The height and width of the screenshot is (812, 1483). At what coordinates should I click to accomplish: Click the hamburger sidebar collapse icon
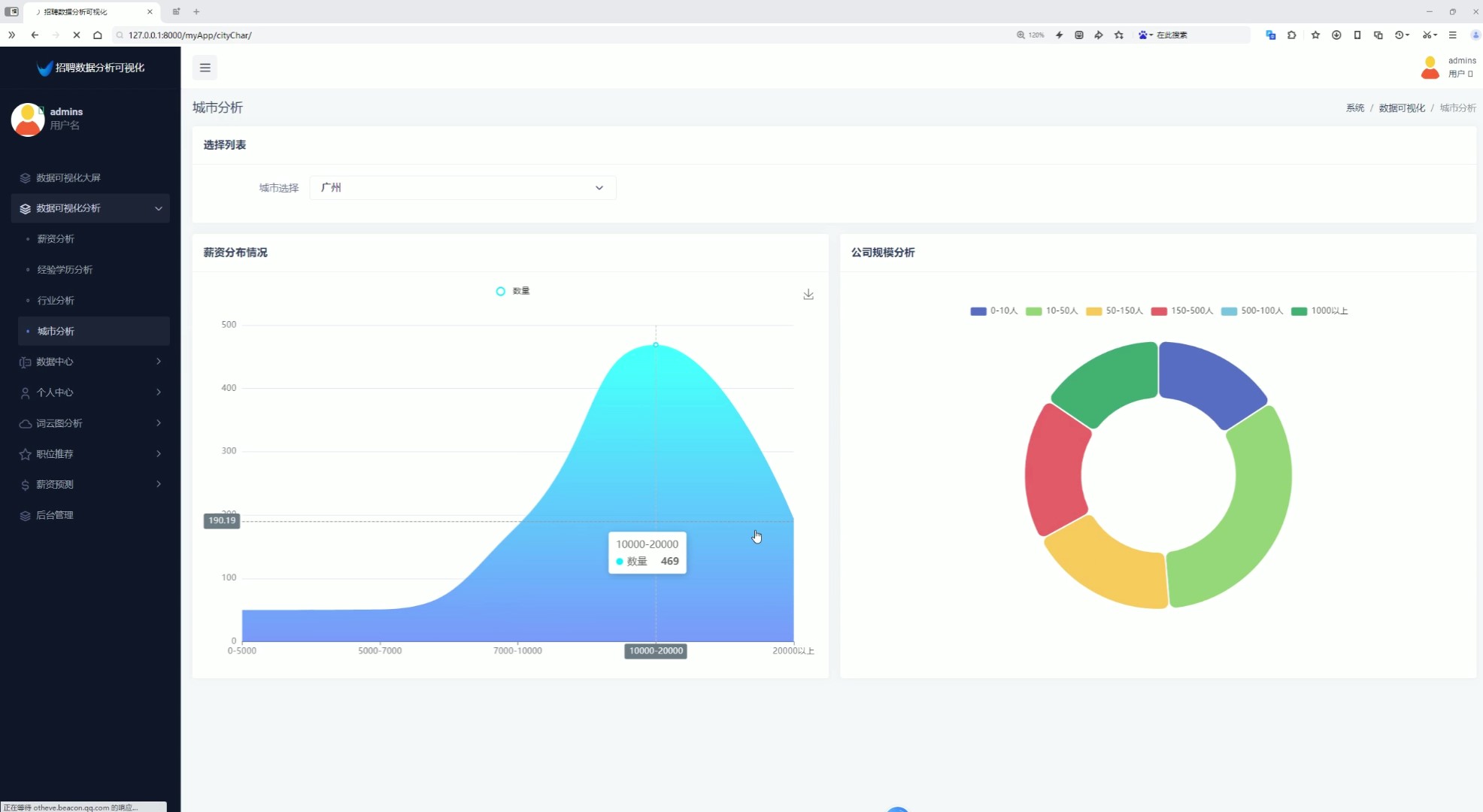[x=205, y=68]
